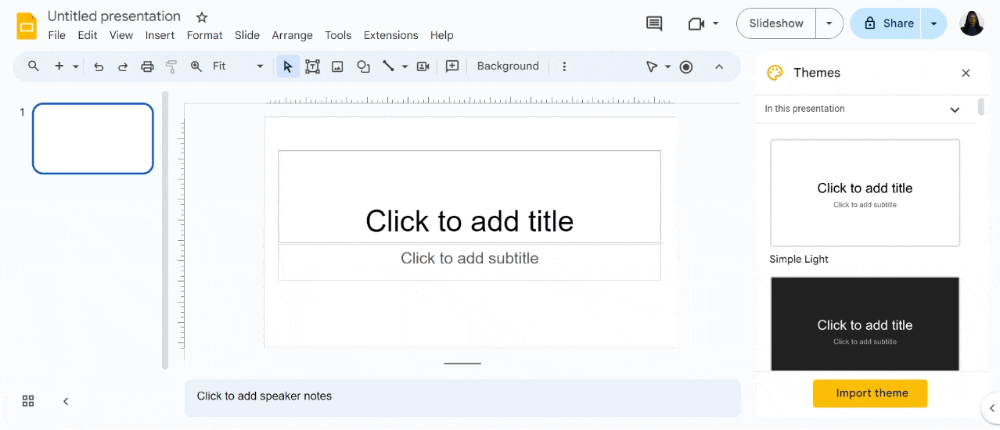Click the Background button
The image size is (1000, 430).
coord(508,66)
